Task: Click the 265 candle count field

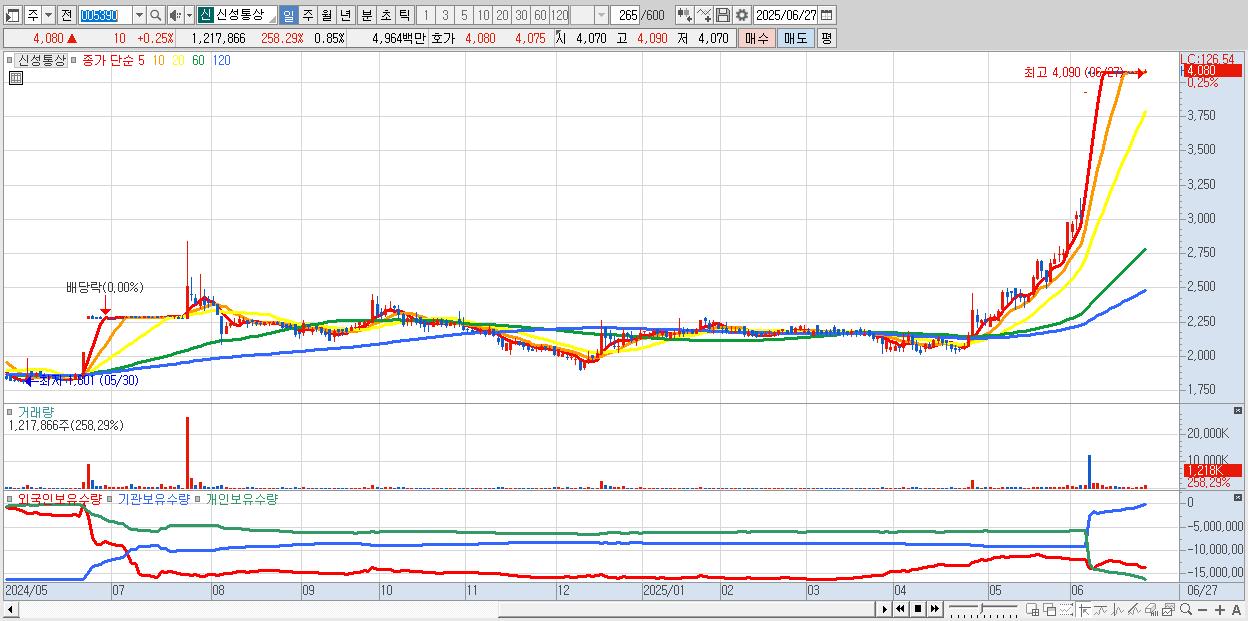Action: point(625,15)
